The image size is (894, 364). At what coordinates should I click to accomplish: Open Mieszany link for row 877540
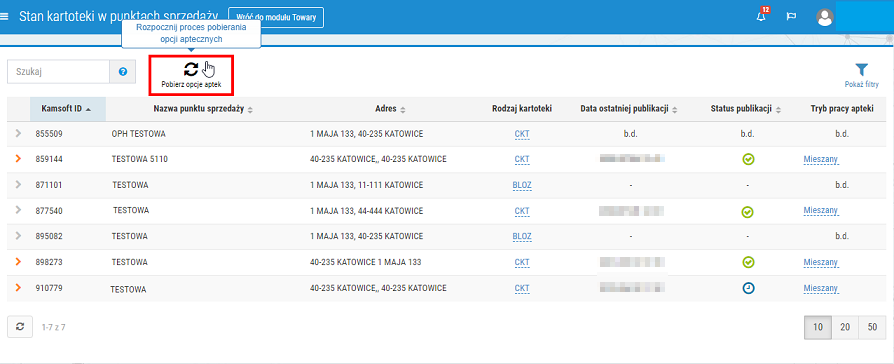click(821, 211)
